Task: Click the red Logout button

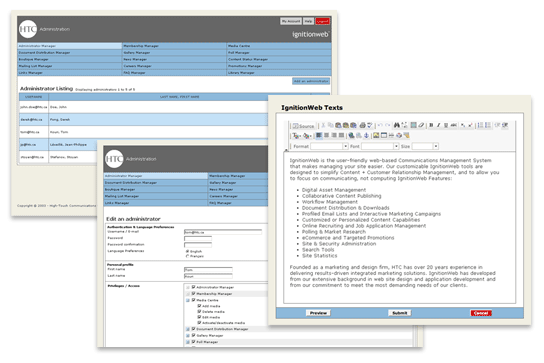Action: point(322,21)
